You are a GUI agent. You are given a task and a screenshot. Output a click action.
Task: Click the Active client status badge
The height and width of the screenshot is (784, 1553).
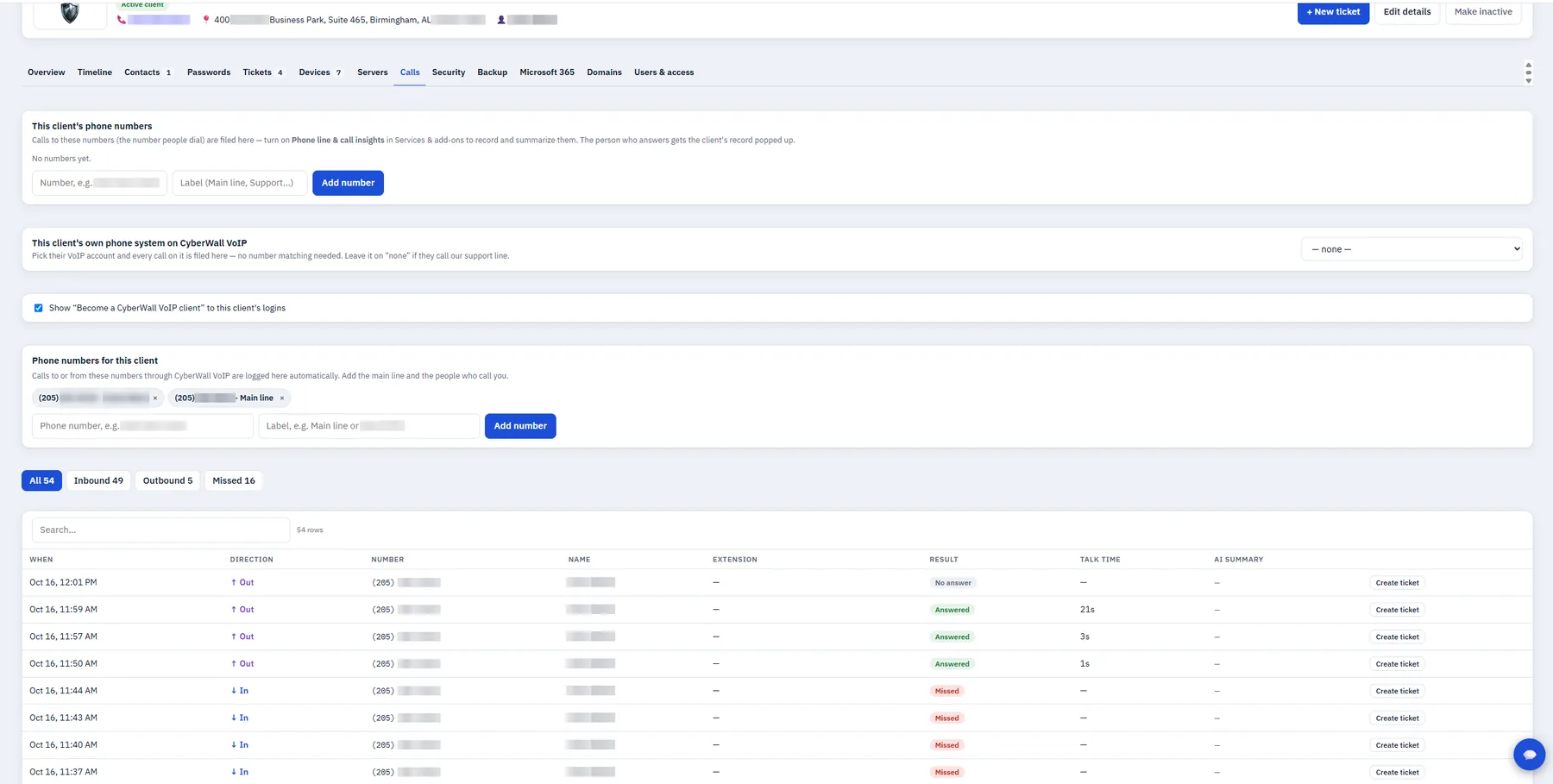tap(142, 4)
